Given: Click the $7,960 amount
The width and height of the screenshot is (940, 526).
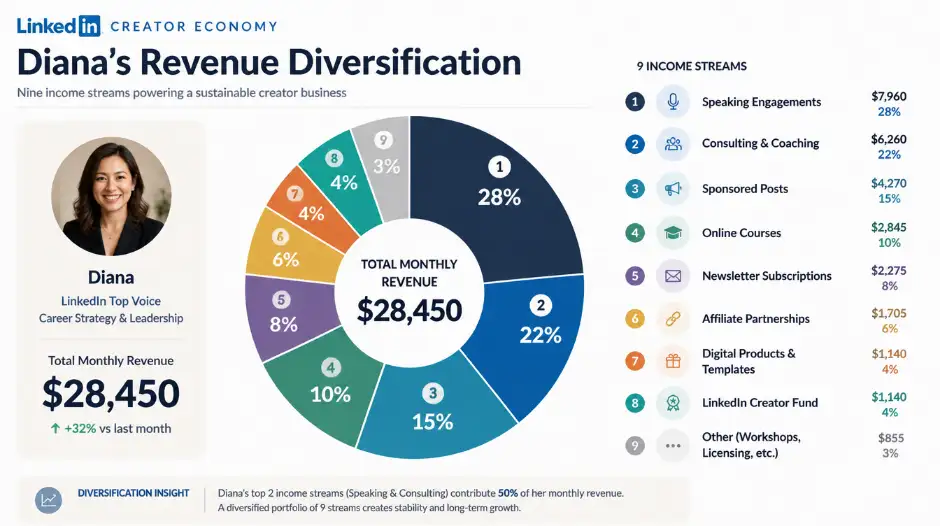Looking at the screenshot, I should click(x=888, y=97).
